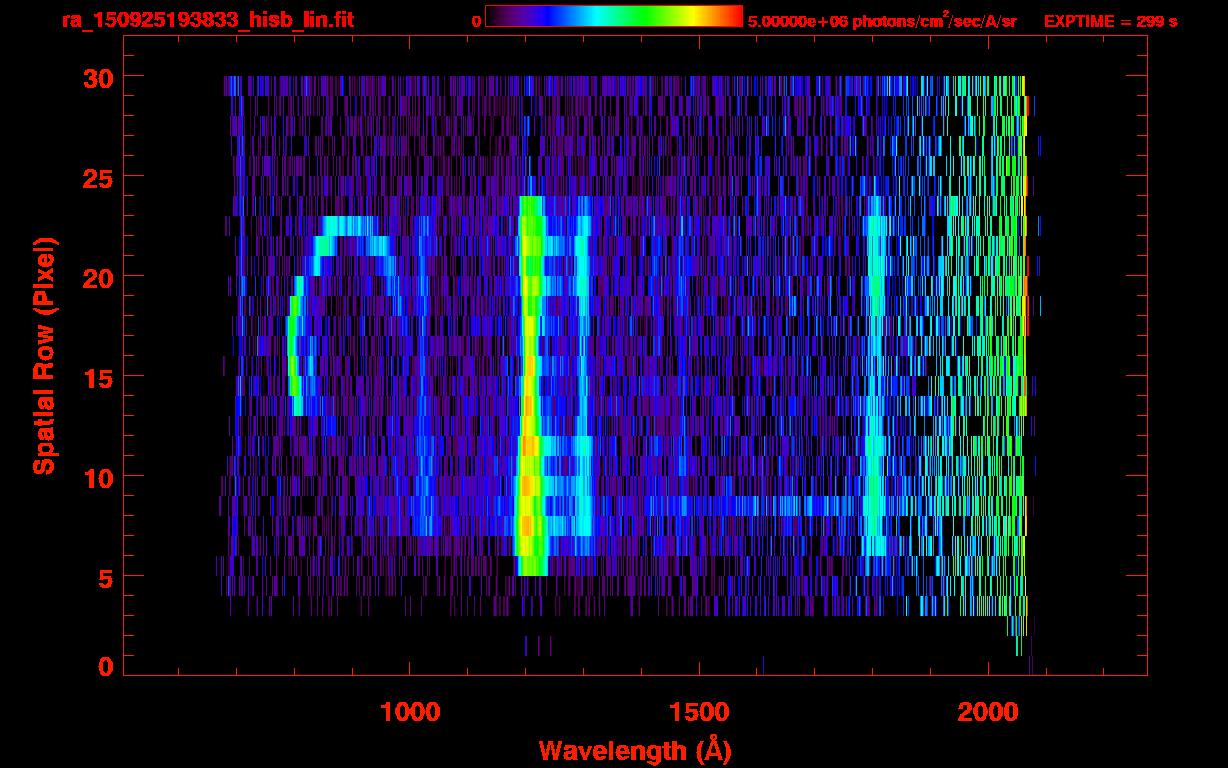Click the EXPTIME = 299 s label
Viewport: 1228px width, 768px height.
[x=1110, y=21]
